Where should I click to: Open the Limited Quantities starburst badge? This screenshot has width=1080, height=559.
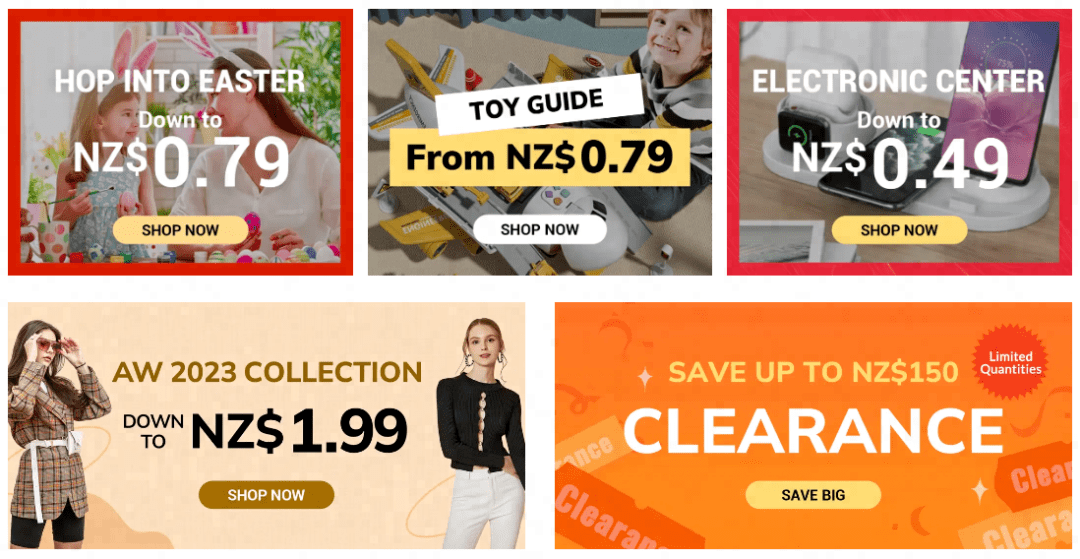pyautogui.click(x=1010, y=362)
